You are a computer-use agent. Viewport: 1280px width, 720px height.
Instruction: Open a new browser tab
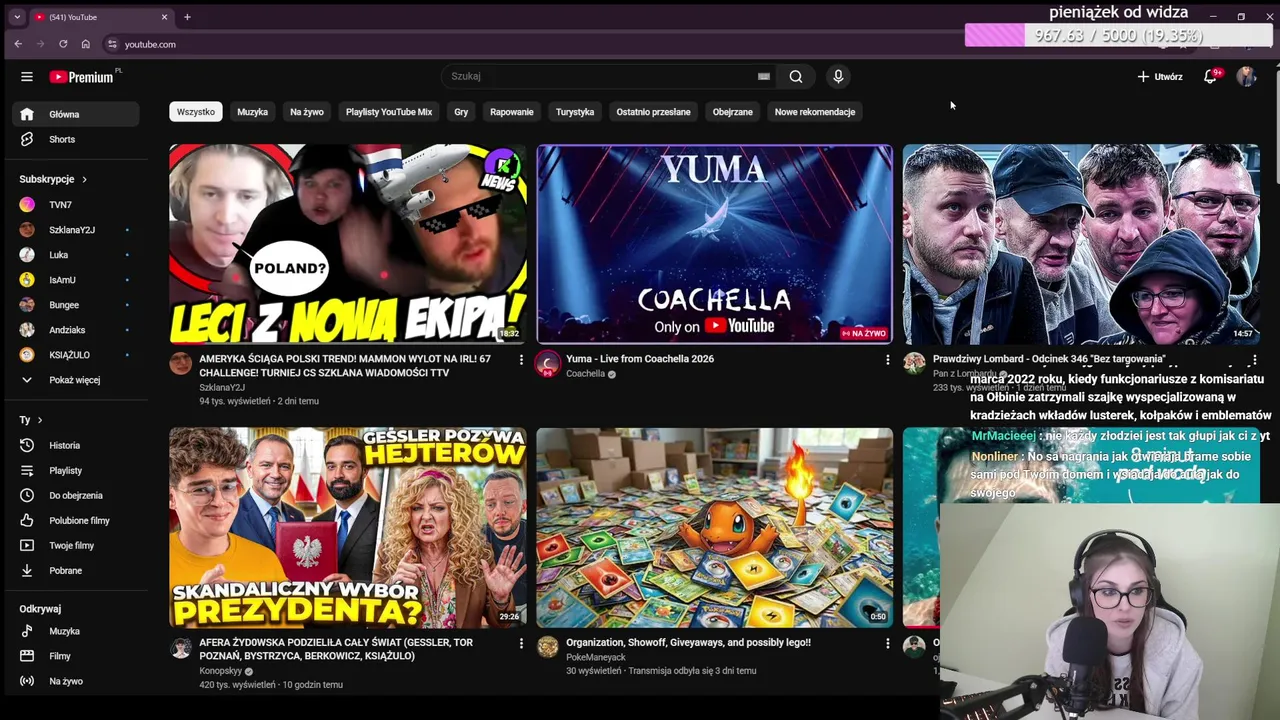pos(187,17)
